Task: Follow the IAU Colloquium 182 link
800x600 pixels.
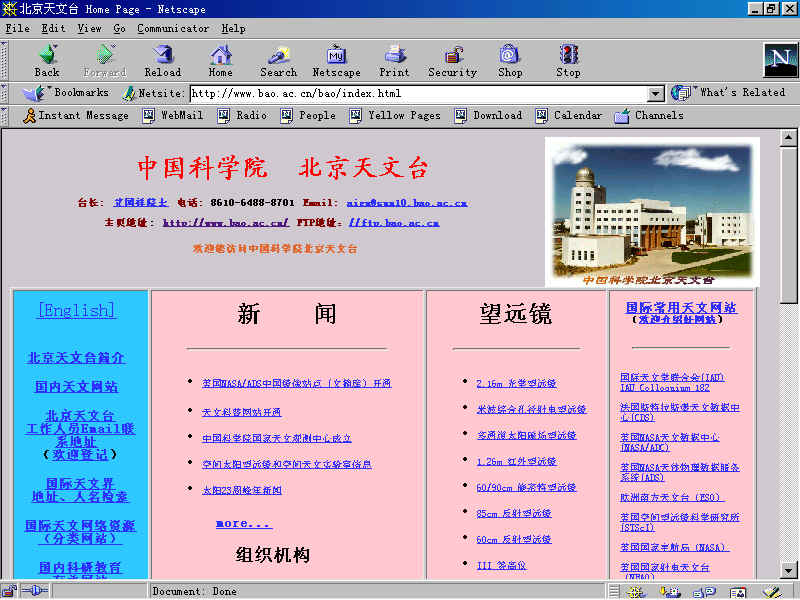Action: [x=665, y=388]
